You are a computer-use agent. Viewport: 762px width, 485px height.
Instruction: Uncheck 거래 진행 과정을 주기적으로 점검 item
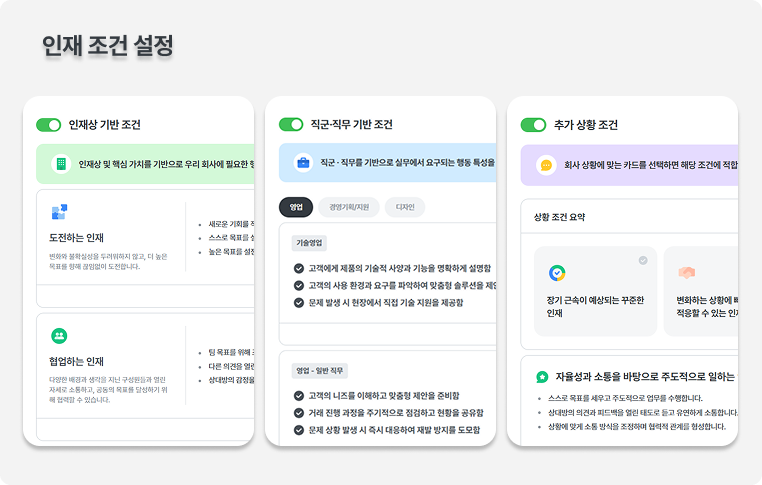(299, 413)
